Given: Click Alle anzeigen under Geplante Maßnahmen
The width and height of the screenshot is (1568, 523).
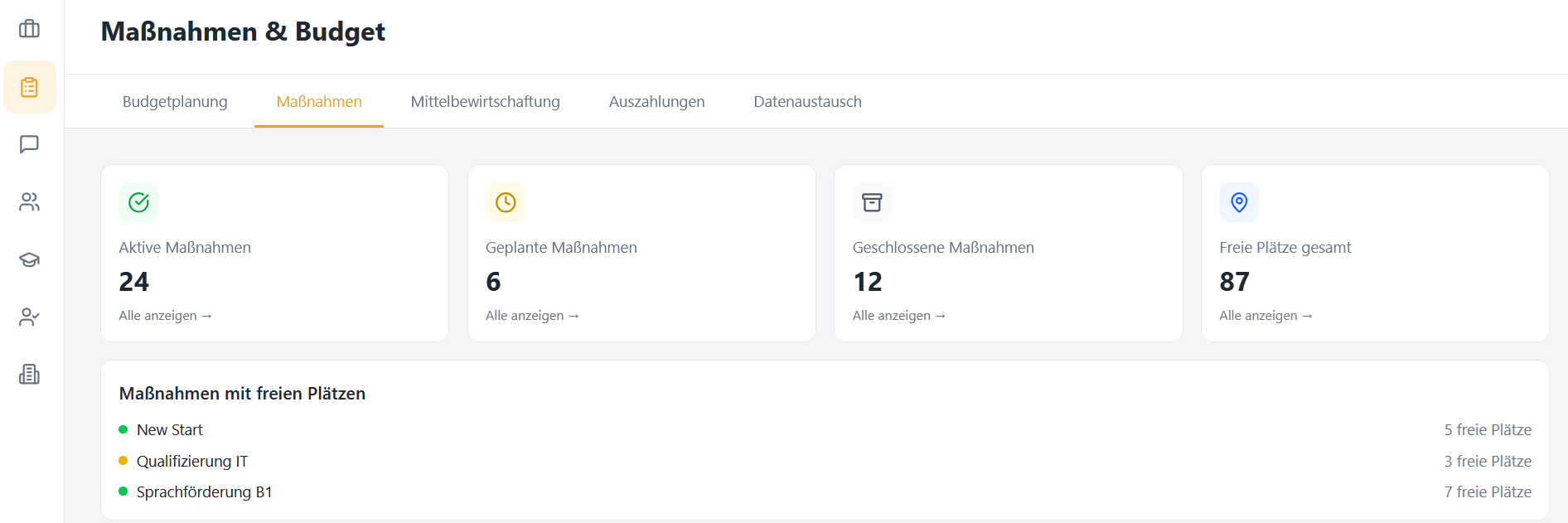Looking at the screenshot, I should click(x=532, y=316).
